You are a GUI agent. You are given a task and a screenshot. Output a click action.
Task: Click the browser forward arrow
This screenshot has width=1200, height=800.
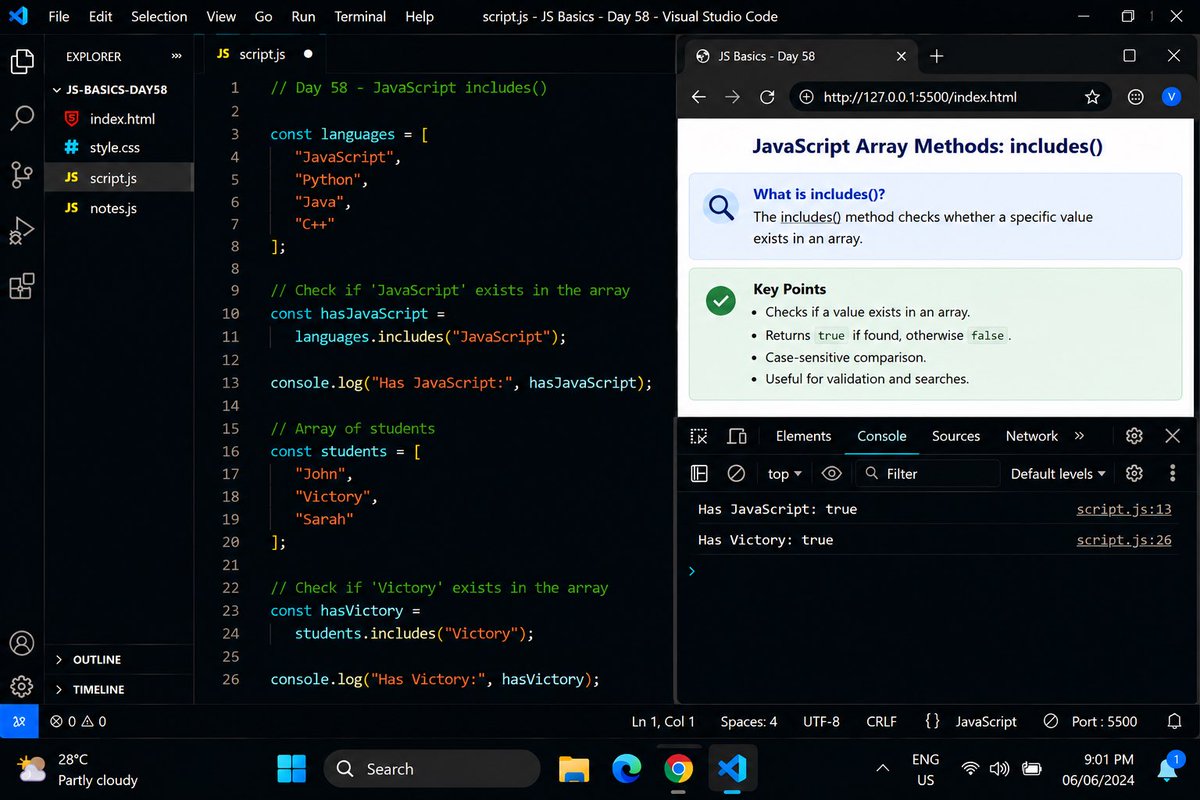point(733,97)
